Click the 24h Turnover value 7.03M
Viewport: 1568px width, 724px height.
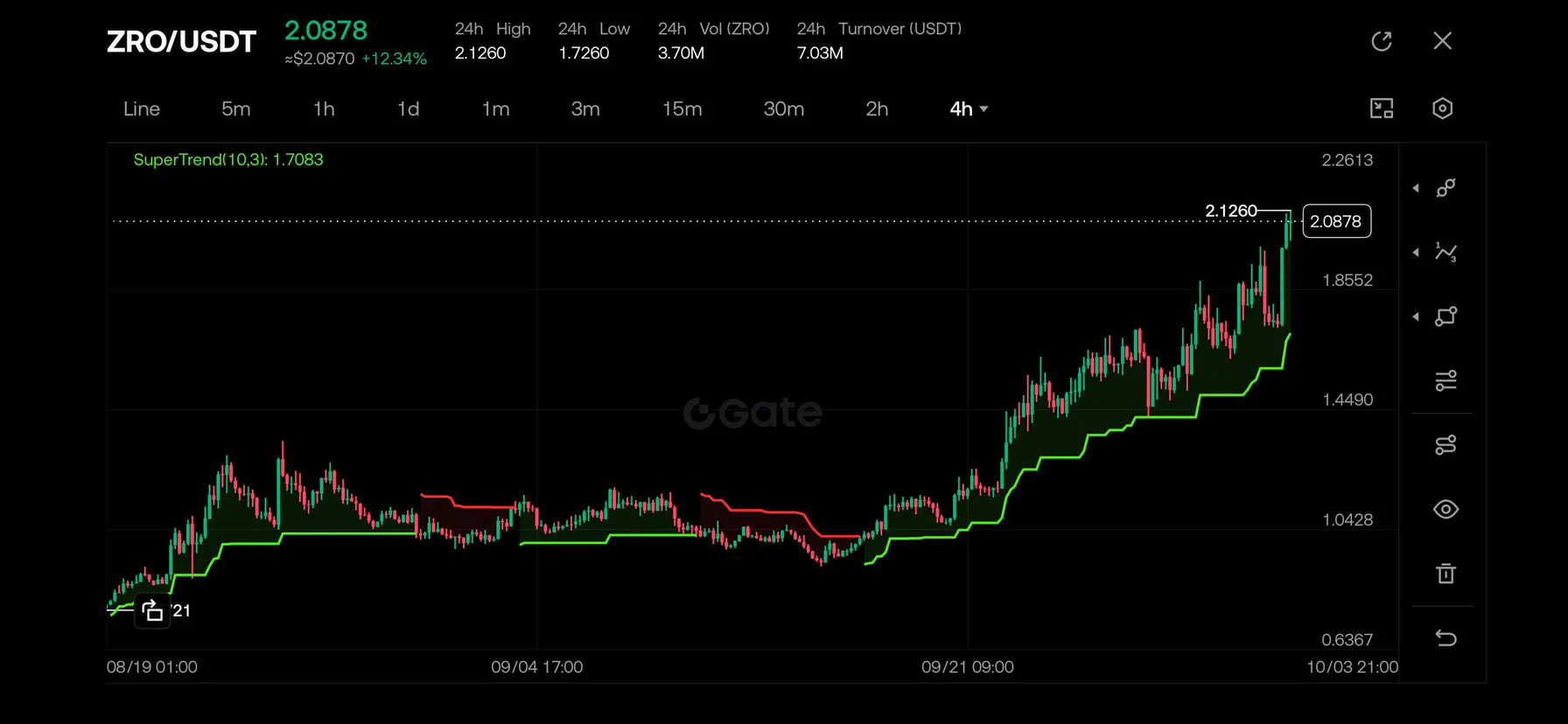tap(820, 52)
